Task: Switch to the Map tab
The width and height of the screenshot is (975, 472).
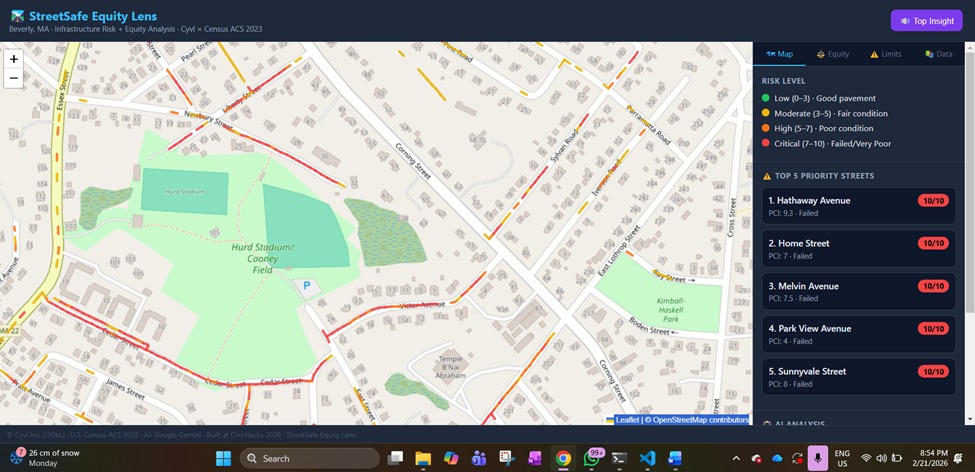Action: pos(779,54)
